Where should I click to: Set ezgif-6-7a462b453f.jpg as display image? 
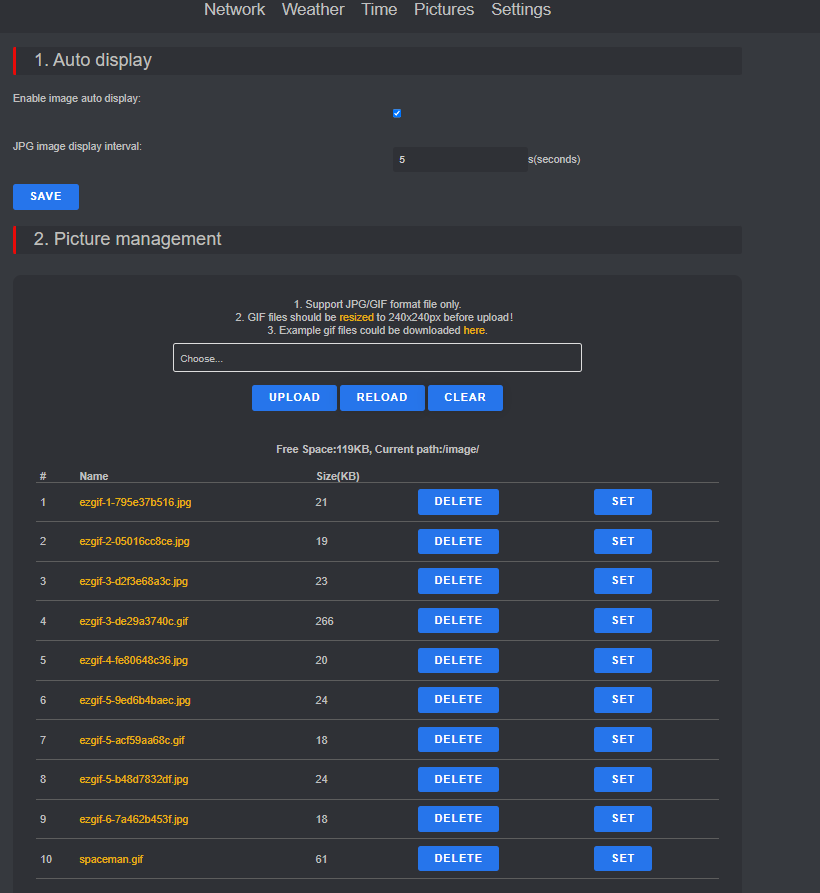(623, 818)
